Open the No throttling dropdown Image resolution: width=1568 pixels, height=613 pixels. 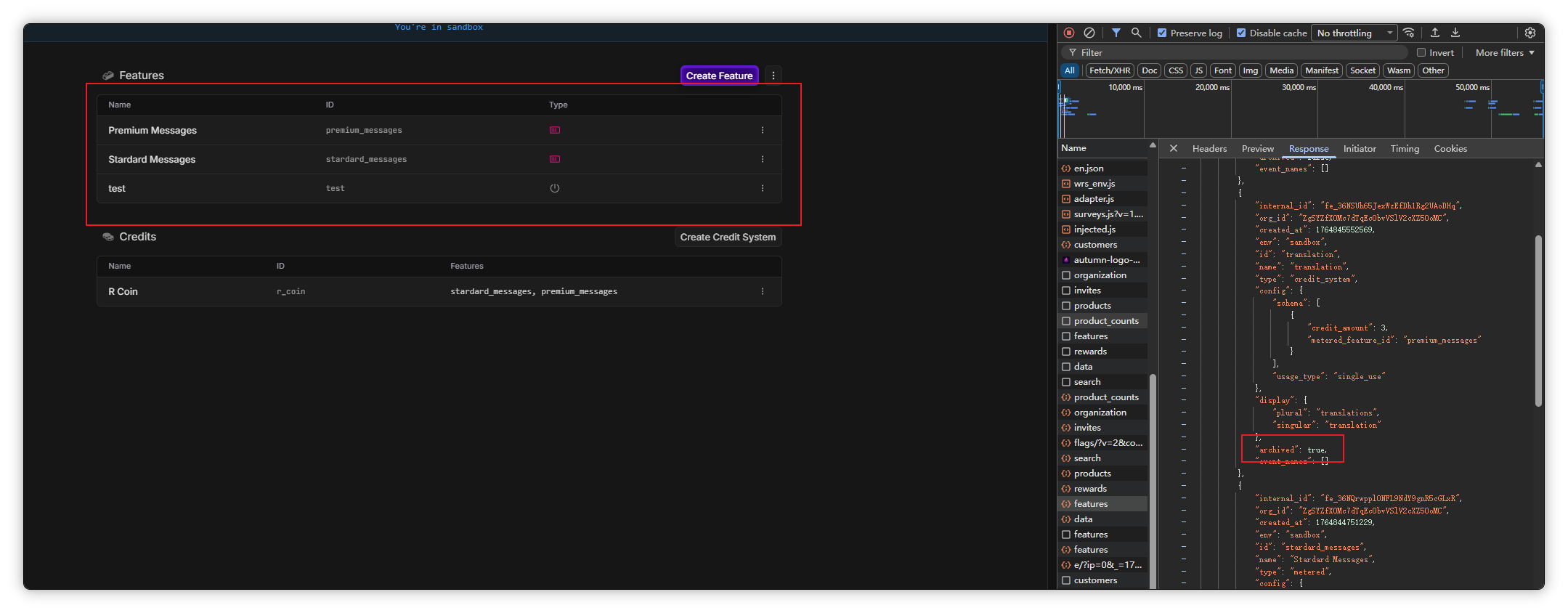pos(1354,33)
